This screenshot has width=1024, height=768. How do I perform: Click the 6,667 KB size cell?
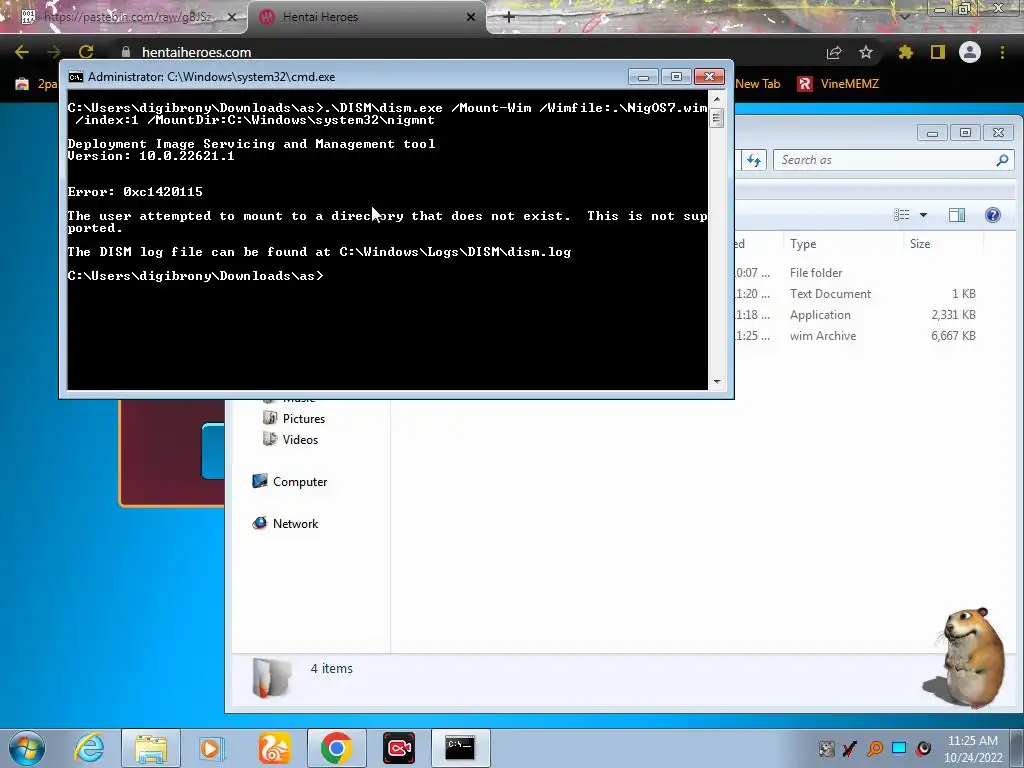953,336
